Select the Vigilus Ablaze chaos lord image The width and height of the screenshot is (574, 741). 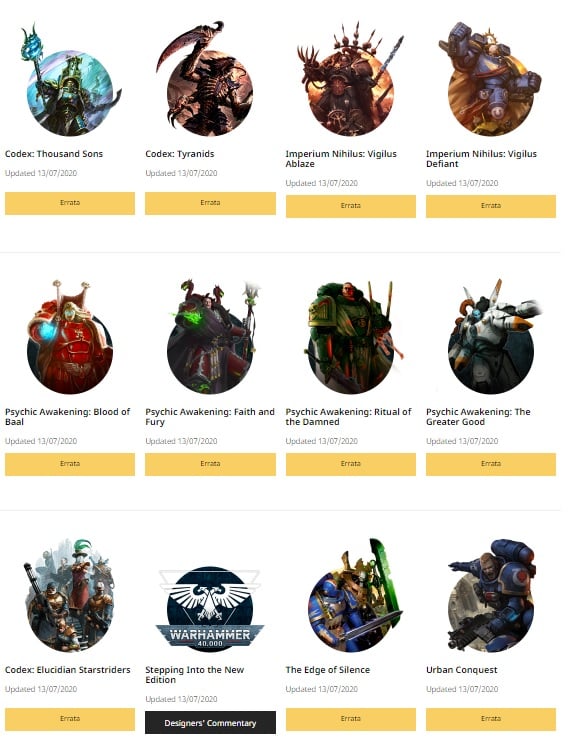[x=351, y=79]
